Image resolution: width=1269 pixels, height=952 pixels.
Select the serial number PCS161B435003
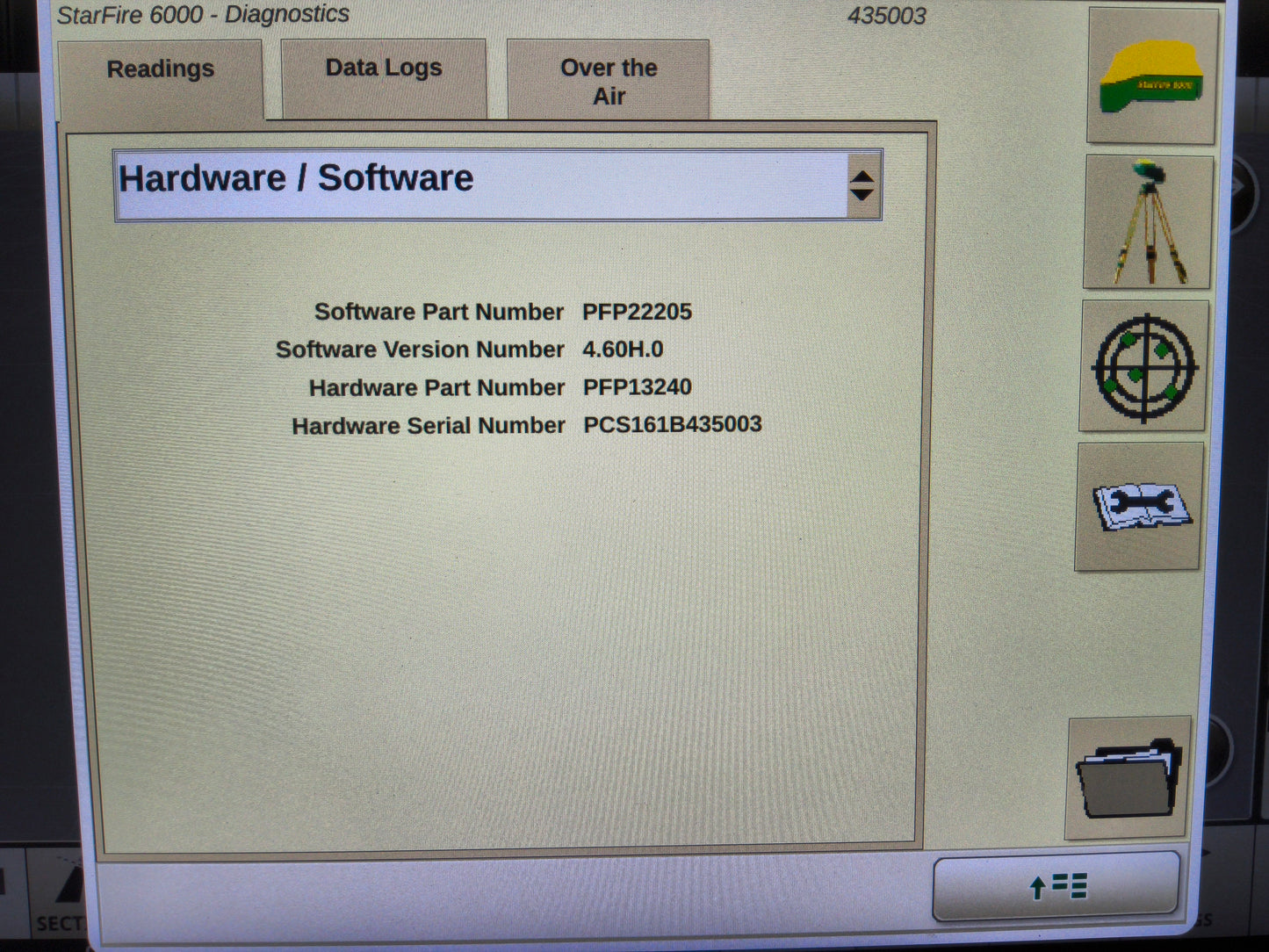tap(673, 424)
